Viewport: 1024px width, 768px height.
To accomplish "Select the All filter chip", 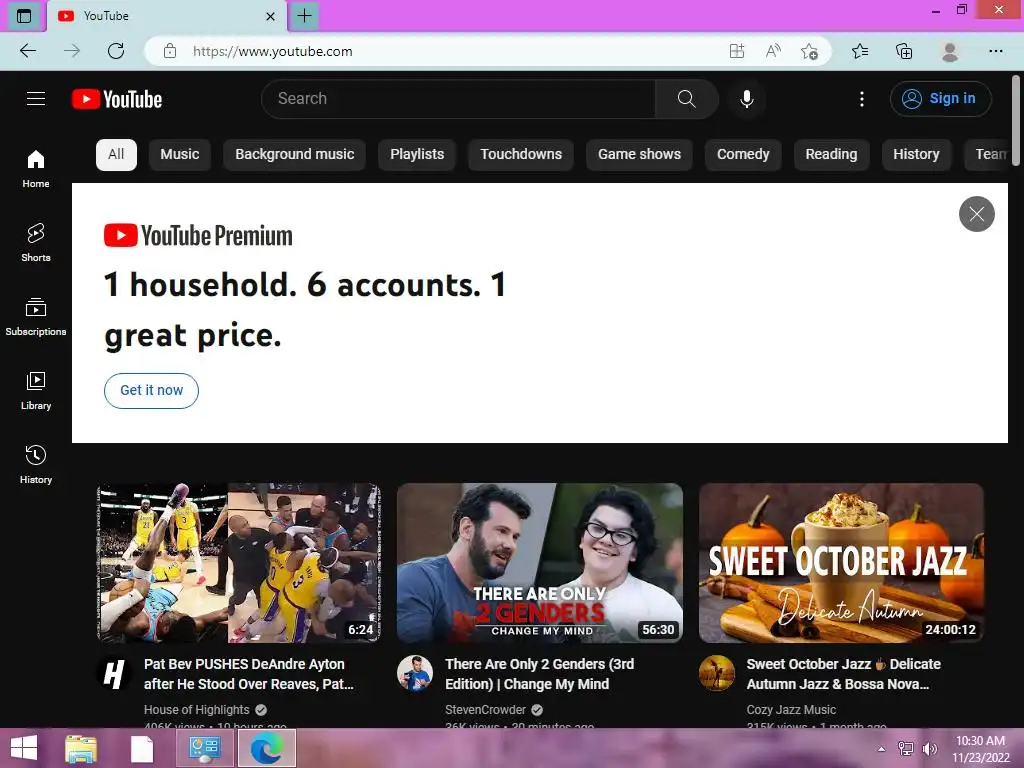I will (116, 154).
